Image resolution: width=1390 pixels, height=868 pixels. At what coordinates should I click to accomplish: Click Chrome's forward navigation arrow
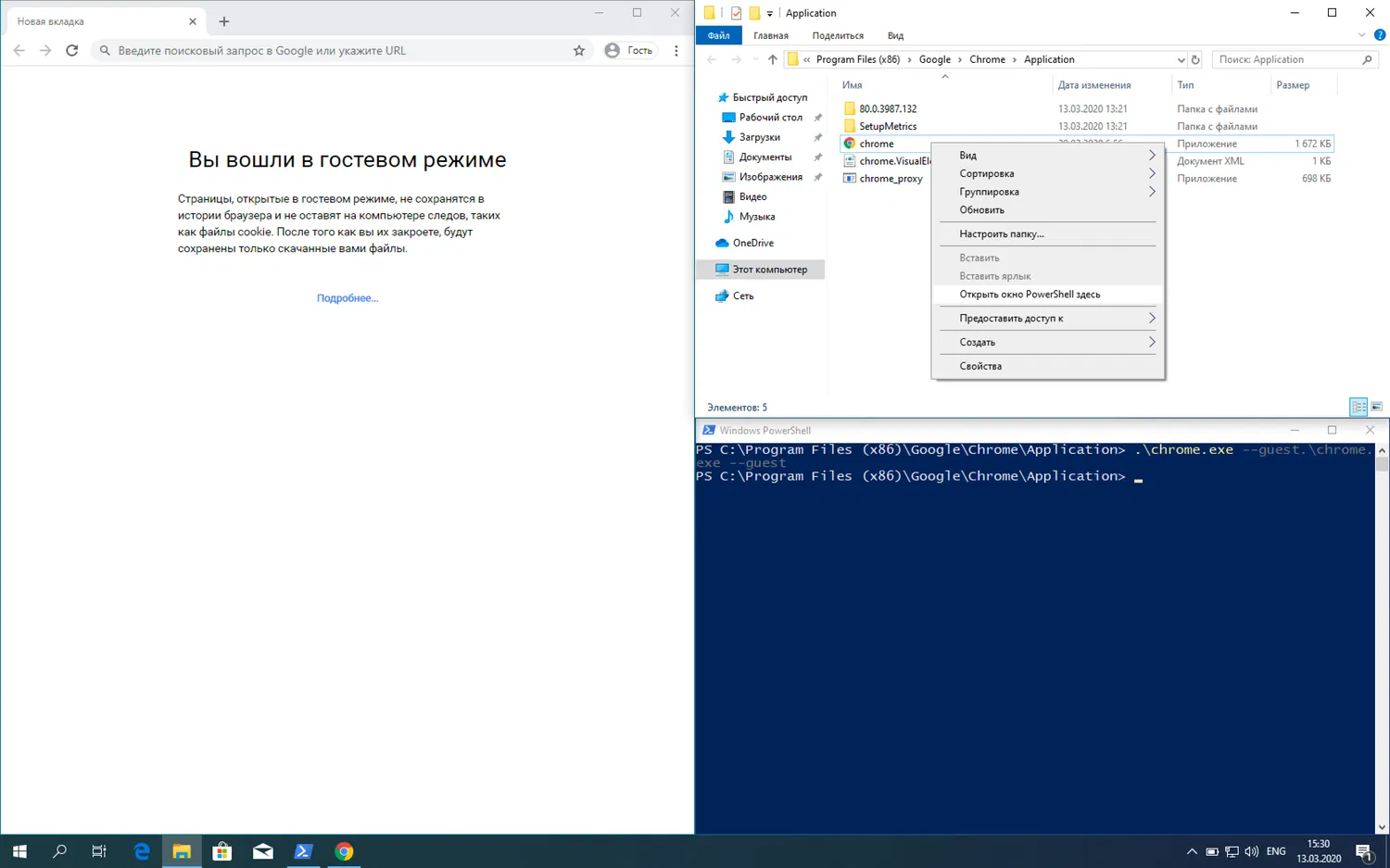[45, 51]
